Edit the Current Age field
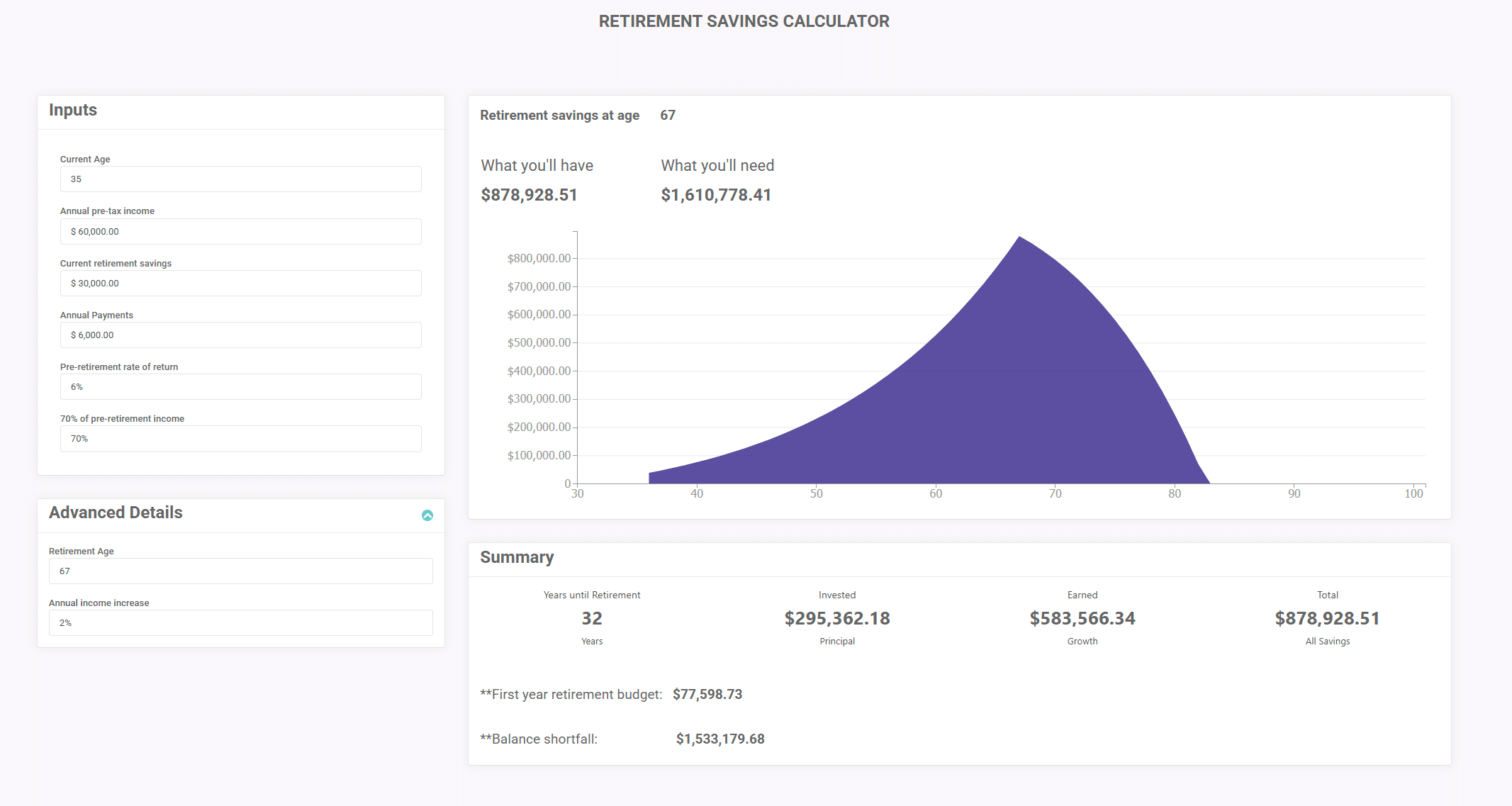Screen dimensions: 1512x806 (x=240, y=179)
